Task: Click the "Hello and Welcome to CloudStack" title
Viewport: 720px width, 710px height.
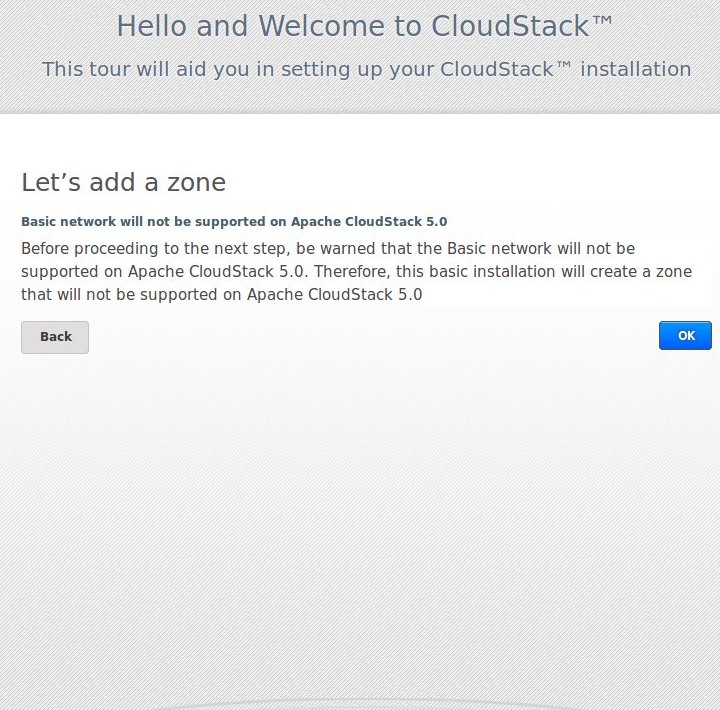Action: tap(365, 26)
